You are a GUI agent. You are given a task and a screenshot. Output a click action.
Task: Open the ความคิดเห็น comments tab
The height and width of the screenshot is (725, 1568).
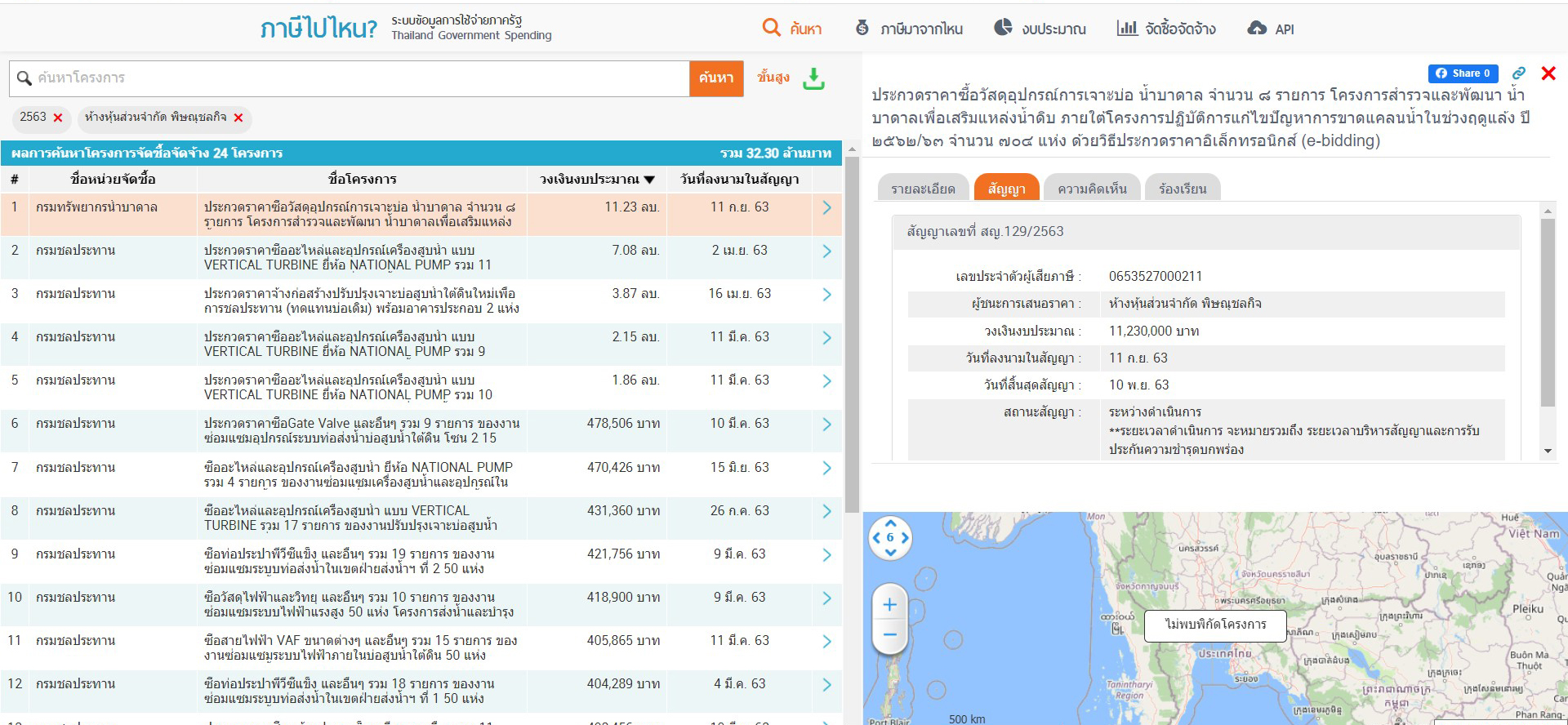pyautogui.click(x=1092, y=189)
